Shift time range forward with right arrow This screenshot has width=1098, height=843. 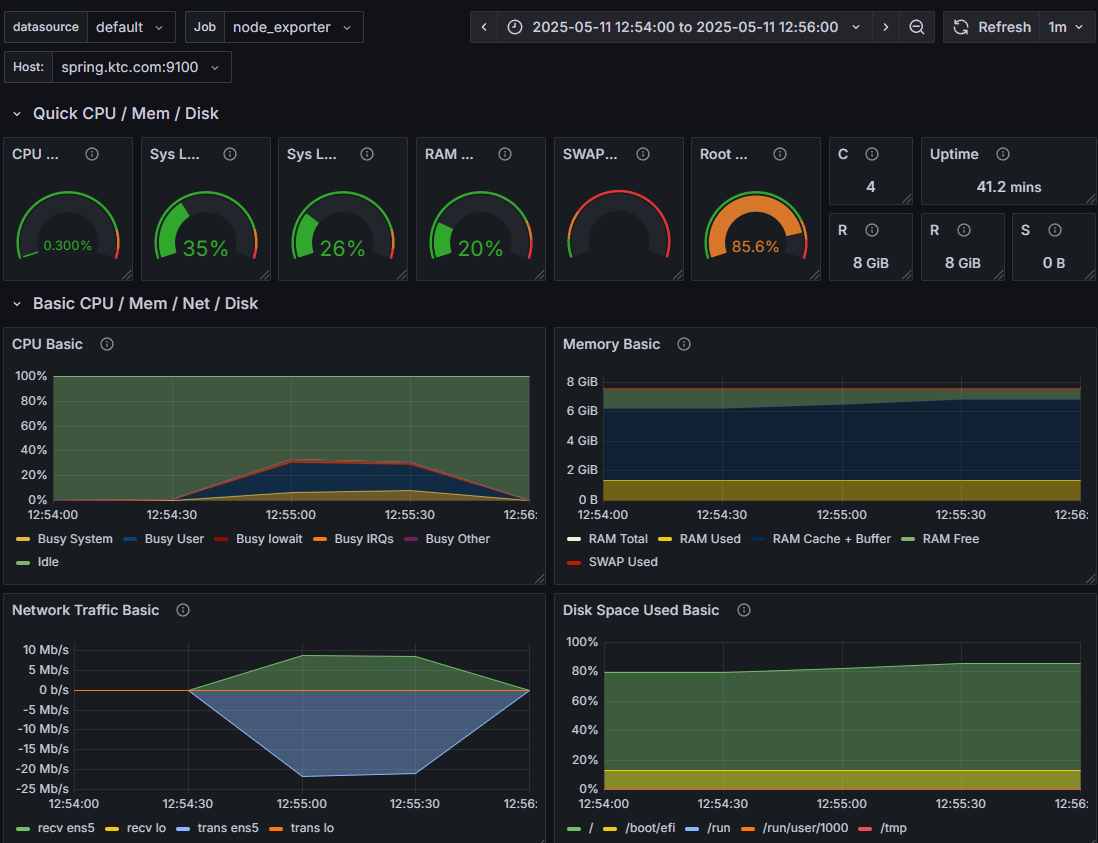coord(885,27)
